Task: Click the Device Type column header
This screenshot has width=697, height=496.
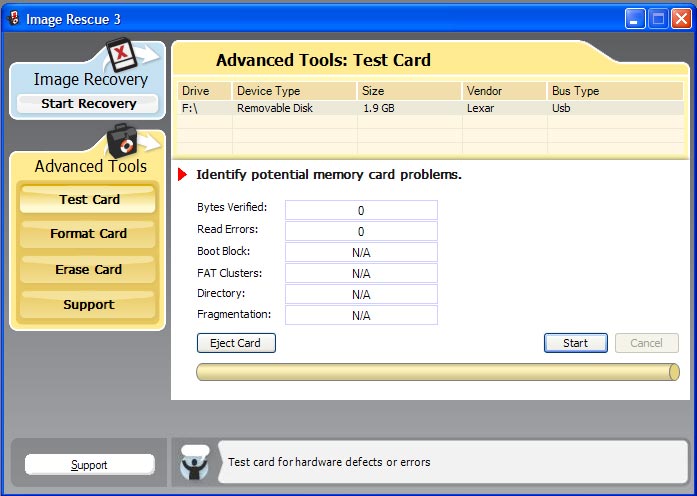Action: [295, 91]
